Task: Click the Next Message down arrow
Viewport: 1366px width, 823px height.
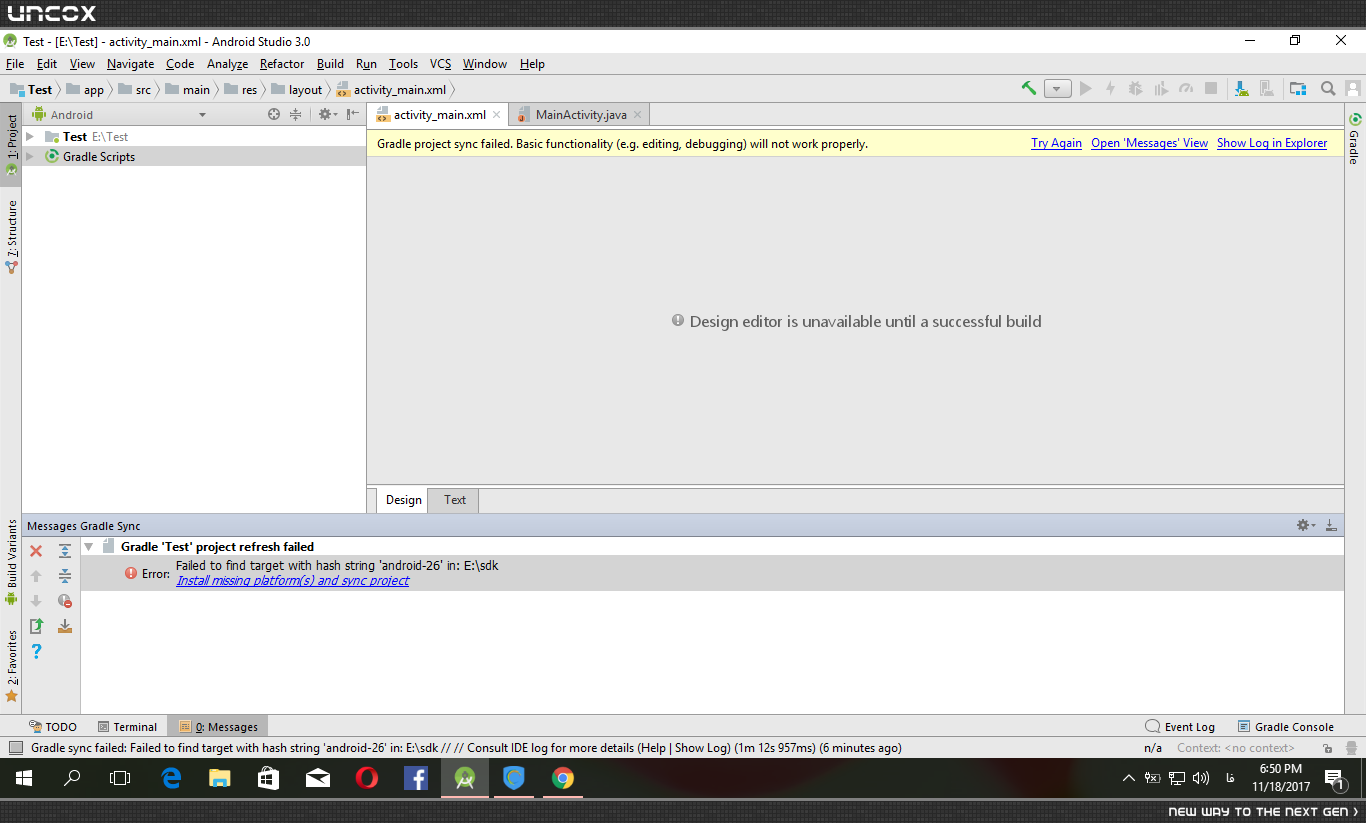Action: click(36, 601)
